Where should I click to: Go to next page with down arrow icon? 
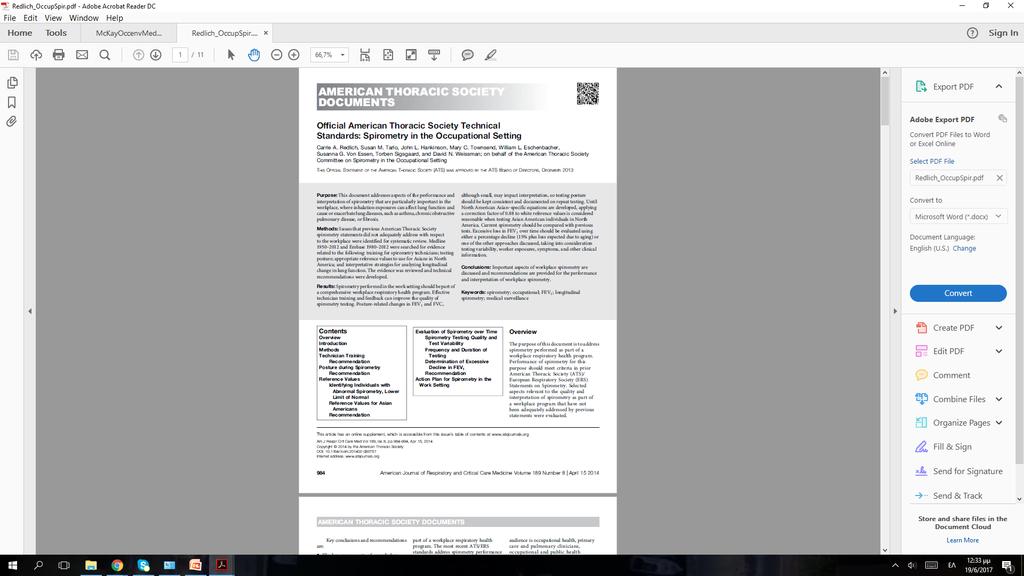point(155,55)
